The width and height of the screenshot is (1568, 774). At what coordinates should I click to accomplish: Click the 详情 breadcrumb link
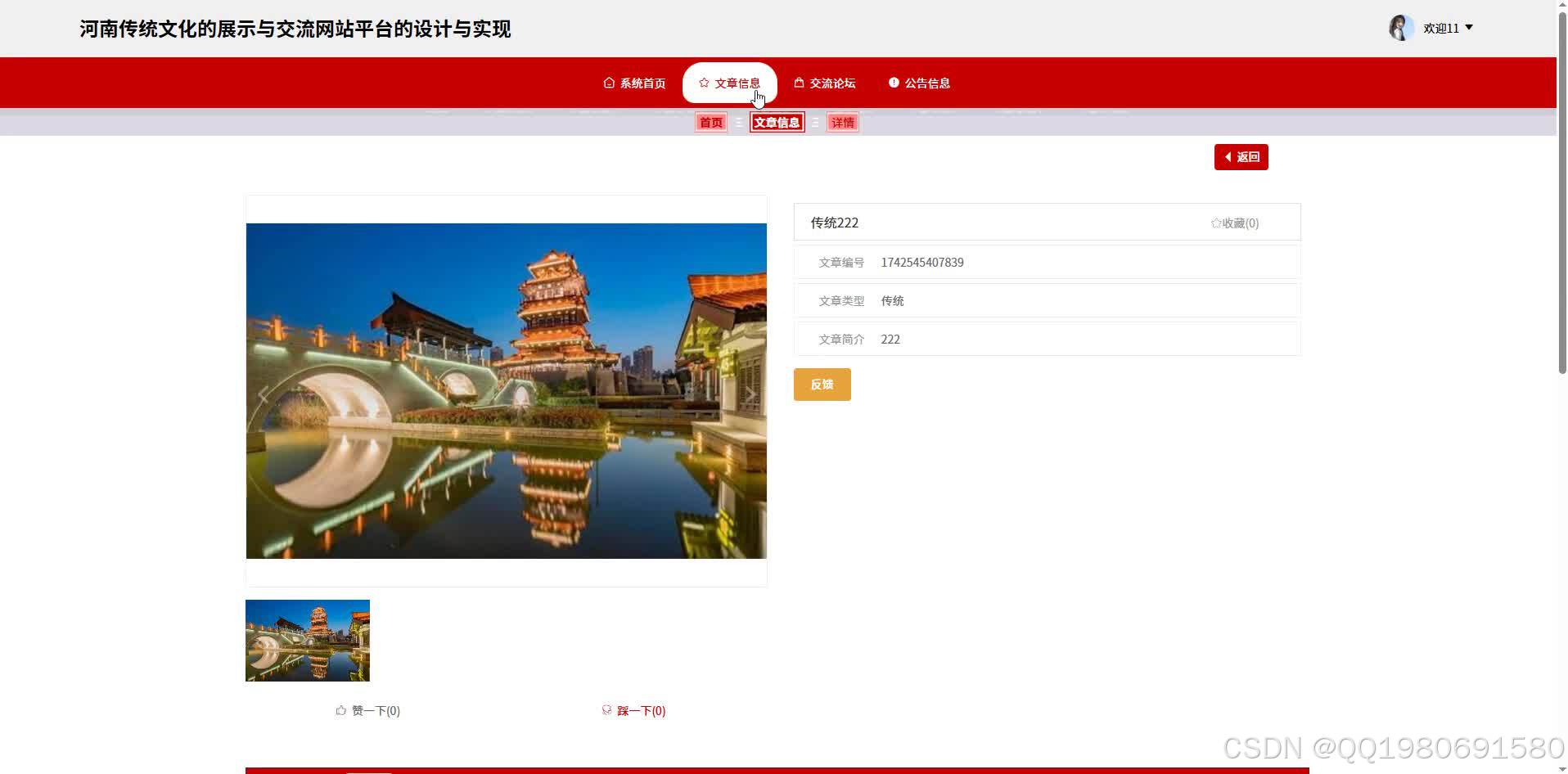(x=843, y=122)
